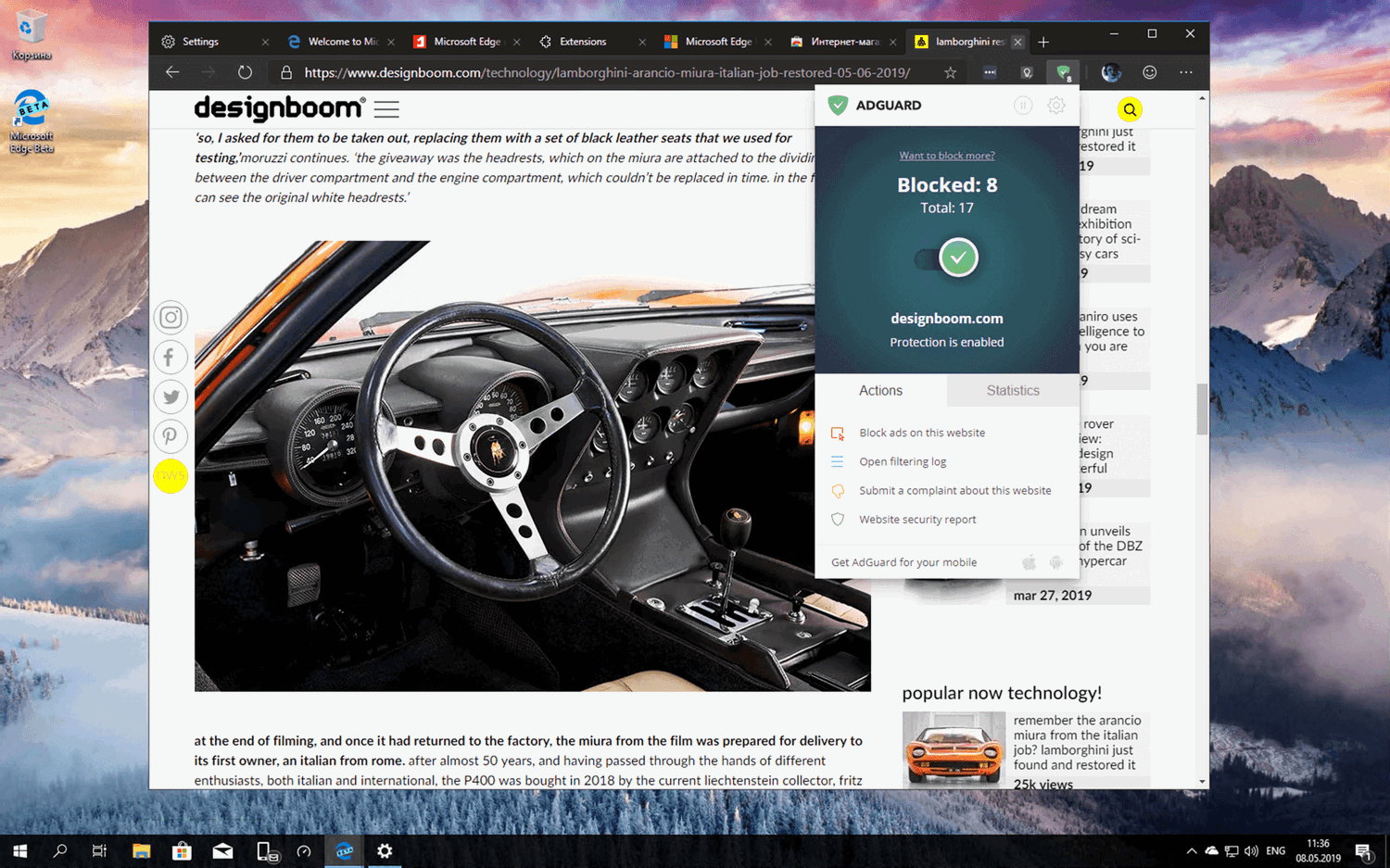Click the lightbulb extension icon

(1027, 72)
